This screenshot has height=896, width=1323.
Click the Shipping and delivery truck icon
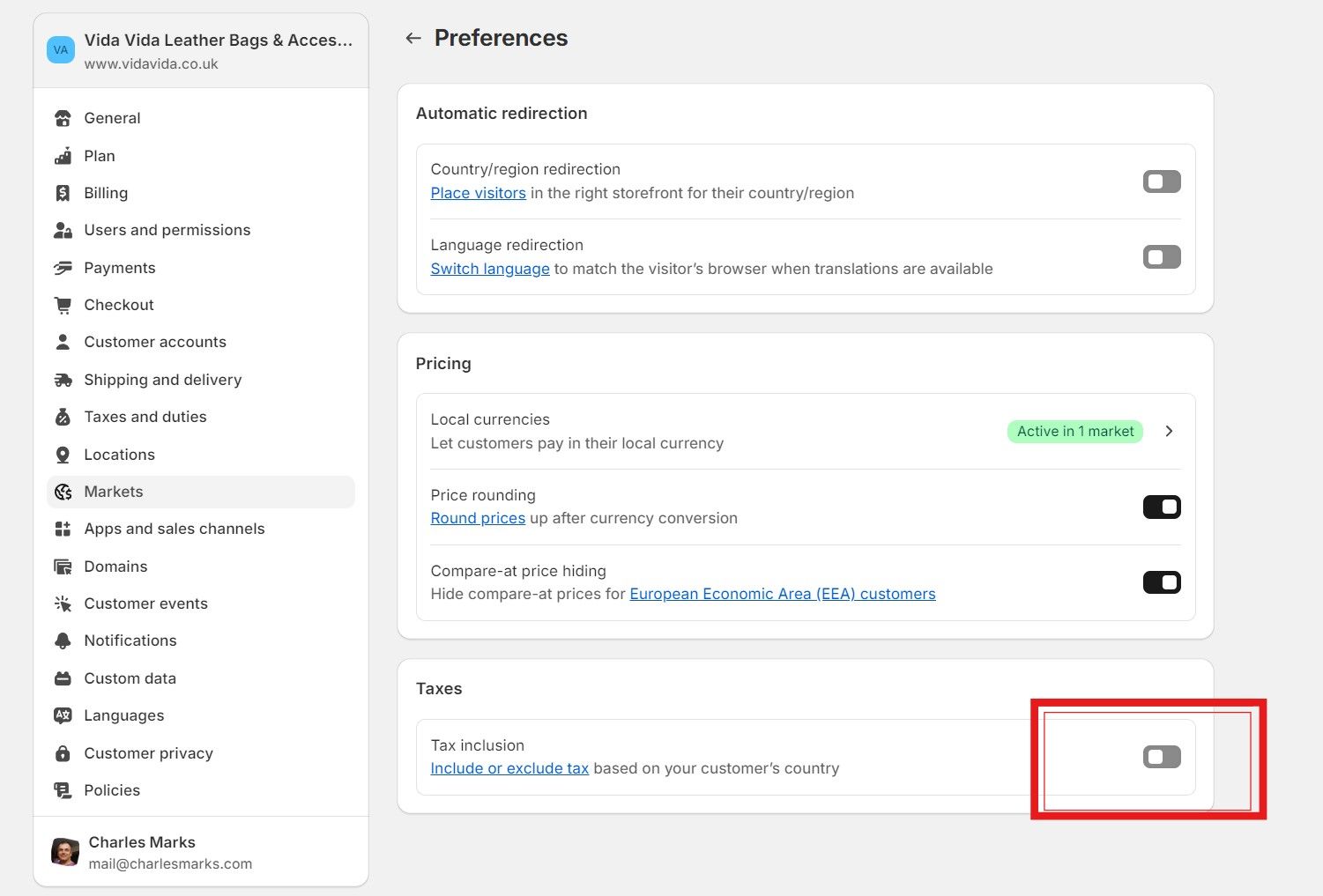63,380
